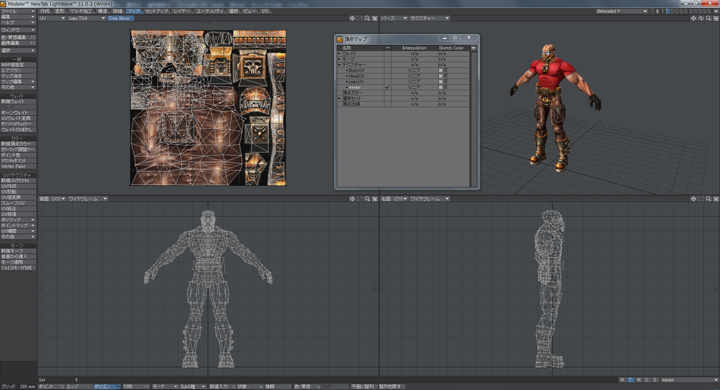Switch to the セットアップ tab
720x390 pixels.
click(157, 11)
